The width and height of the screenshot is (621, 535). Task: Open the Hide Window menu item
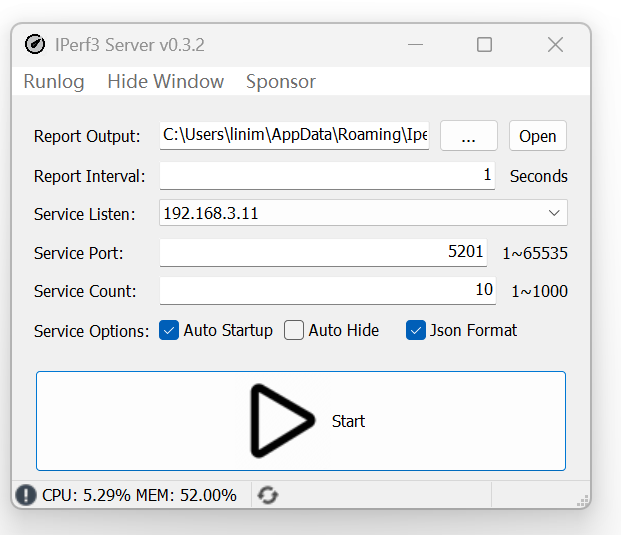(x=166, y=82)
